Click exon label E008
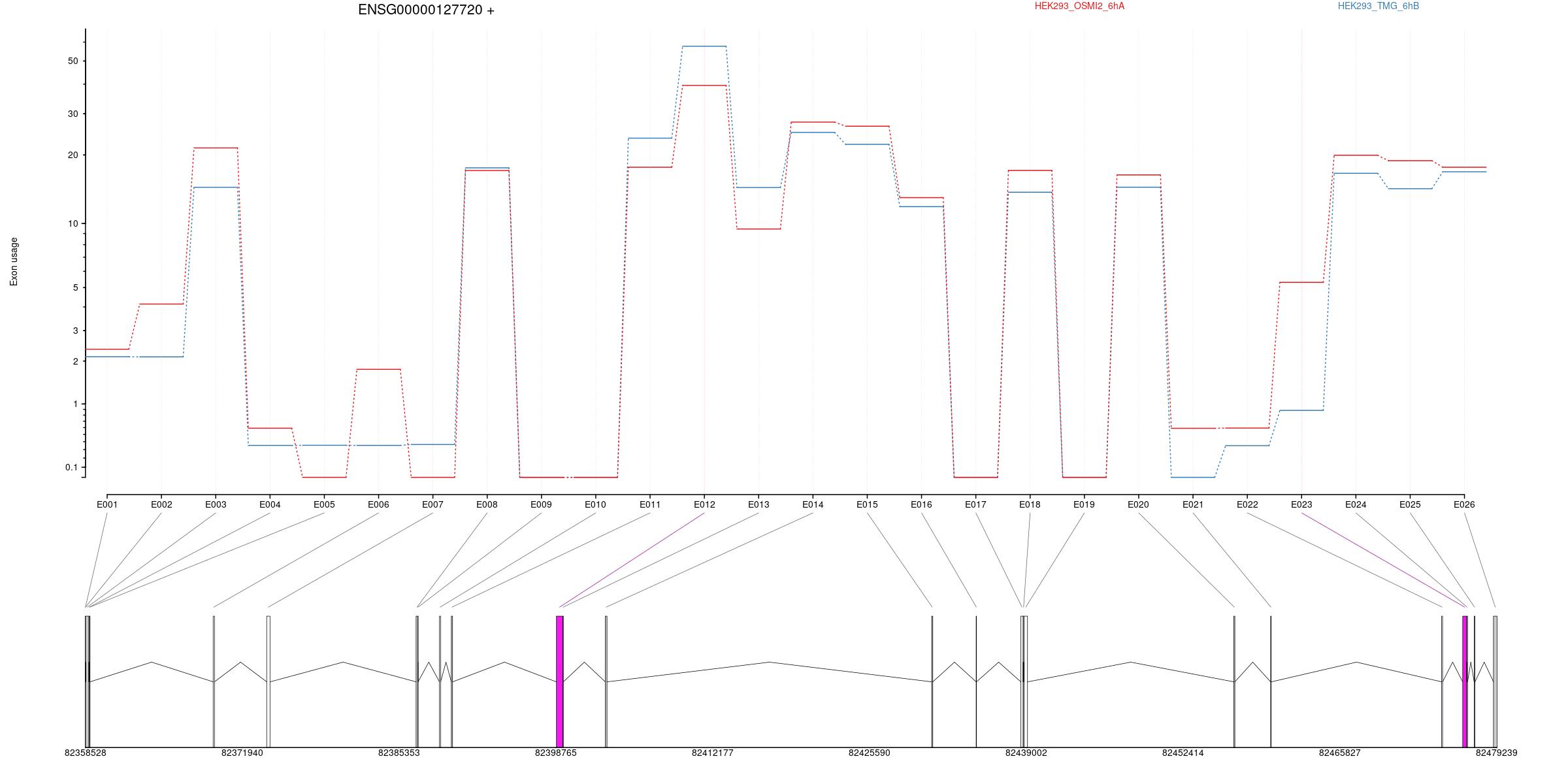The width and height of the screenshot is (1568, 784). [x=487, y=504]
